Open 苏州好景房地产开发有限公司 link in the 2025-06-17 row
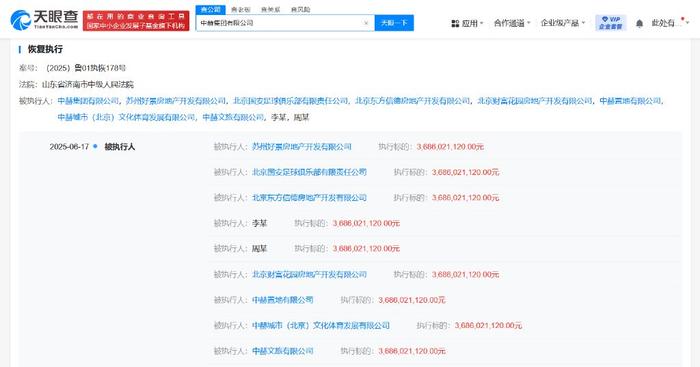Image resolution: width=700 pixels, height=367 pixels. 302,146
